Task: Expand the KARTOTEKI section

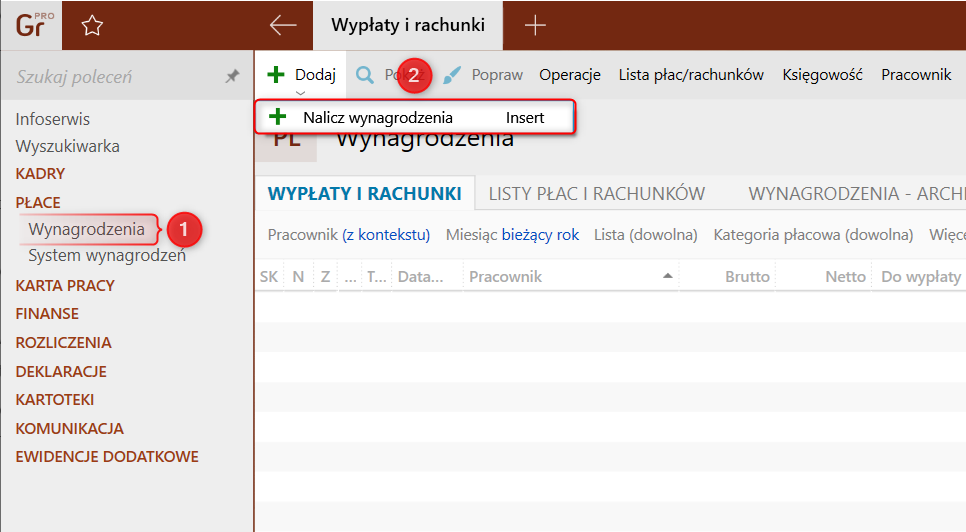Action: coord(55,400)
